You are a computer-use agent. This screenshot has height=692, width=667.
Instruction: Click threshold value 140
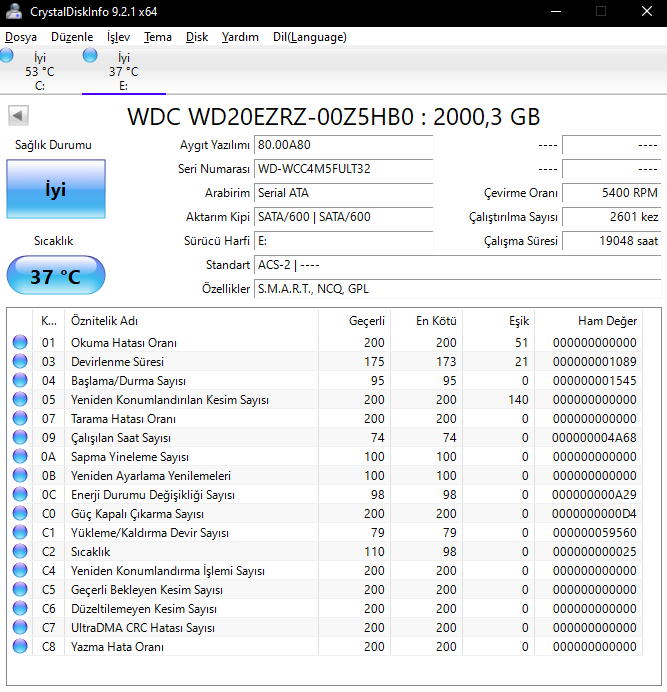[x=518, y=399]
